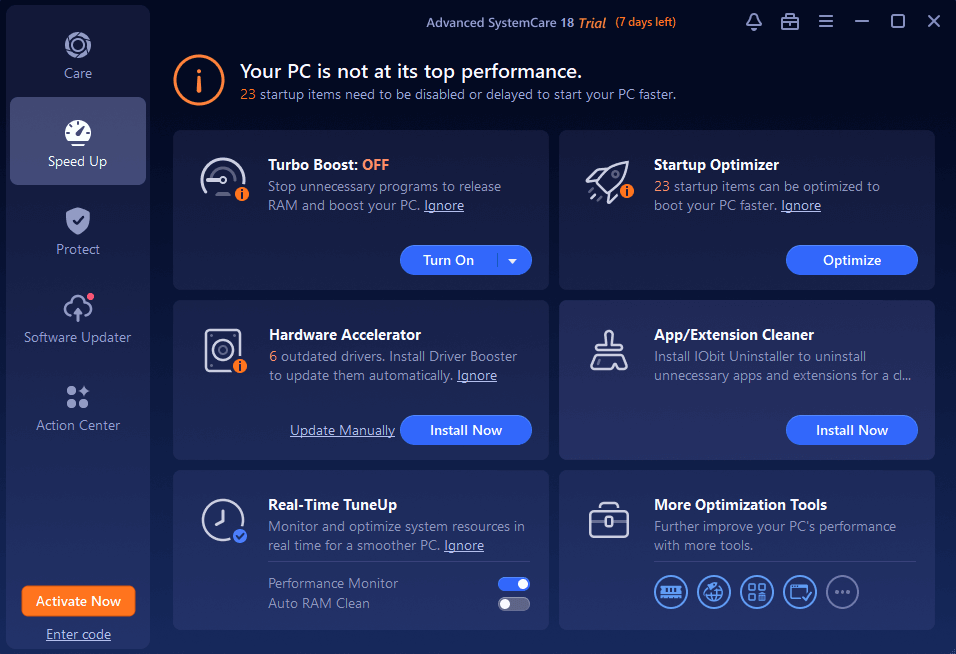
Task: Click the Hardware Accelerator title
Action: pos(344,335)
